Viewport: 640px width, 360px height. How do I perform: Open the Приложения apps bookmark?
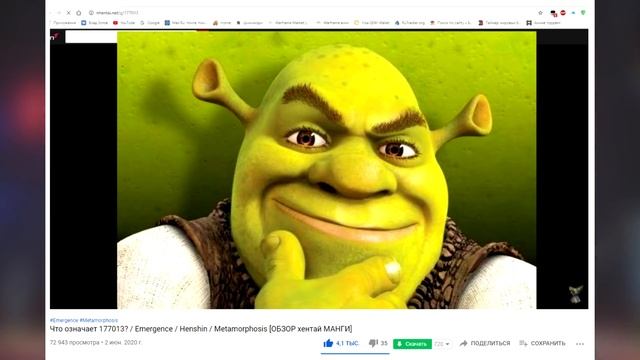pyautogui.click(x=63, y=23)
